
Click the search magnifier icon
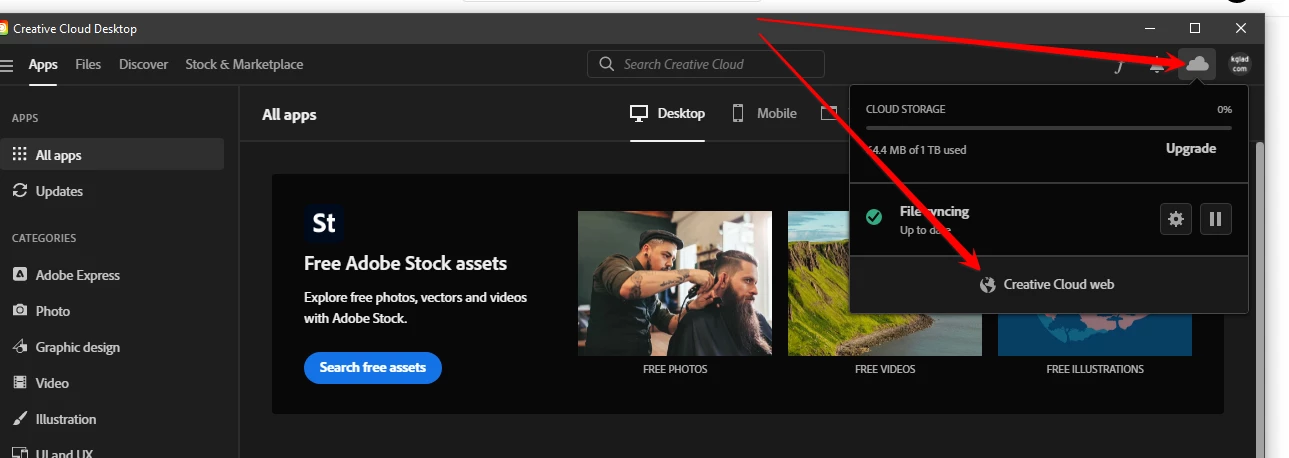pyautogui.click(x=606, y=64)
